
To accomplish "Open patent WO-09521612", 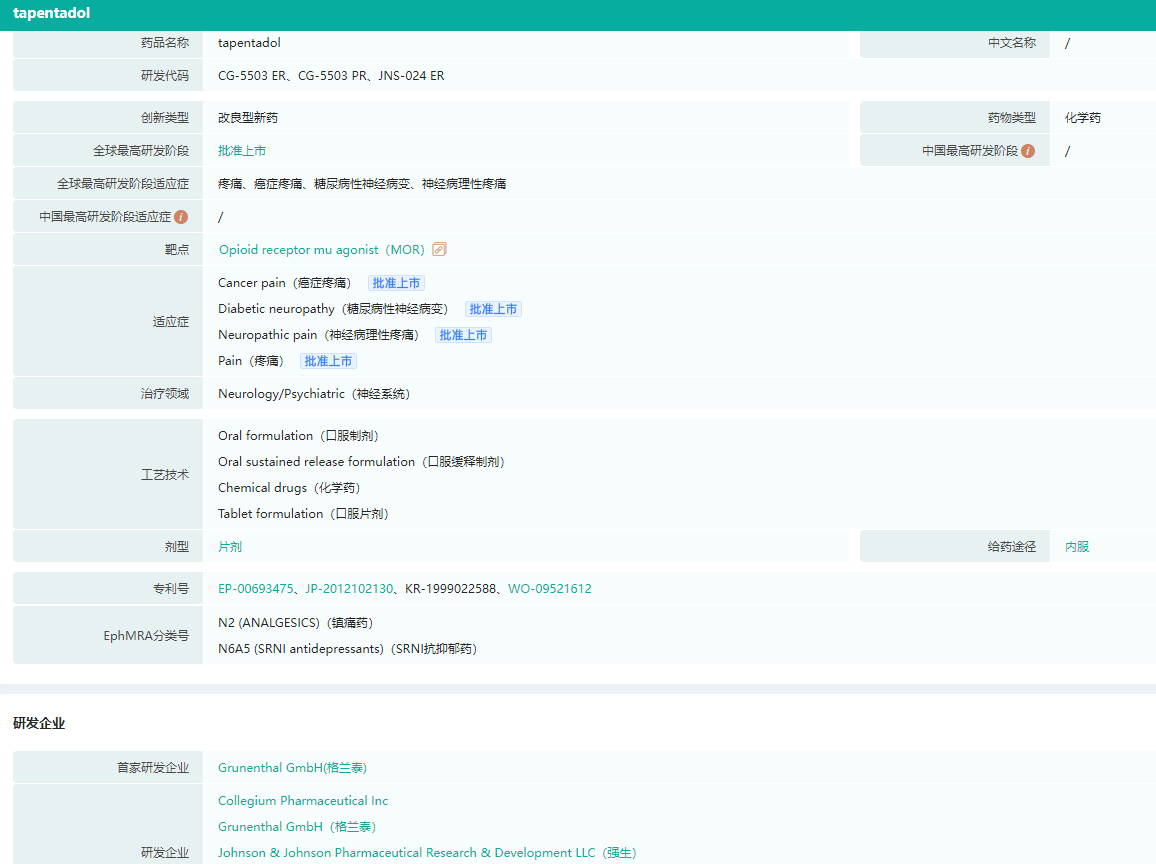I will point(550,589).
